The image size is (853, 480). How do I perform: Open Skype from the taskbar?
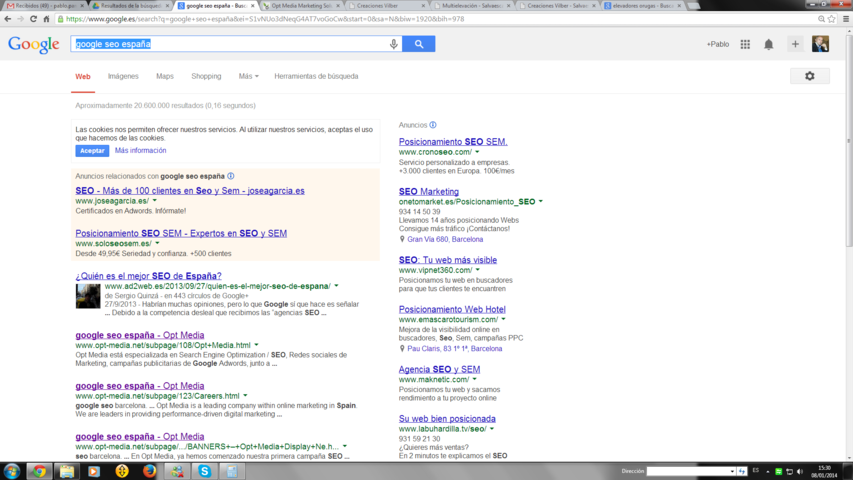click(x=205, y=471)
